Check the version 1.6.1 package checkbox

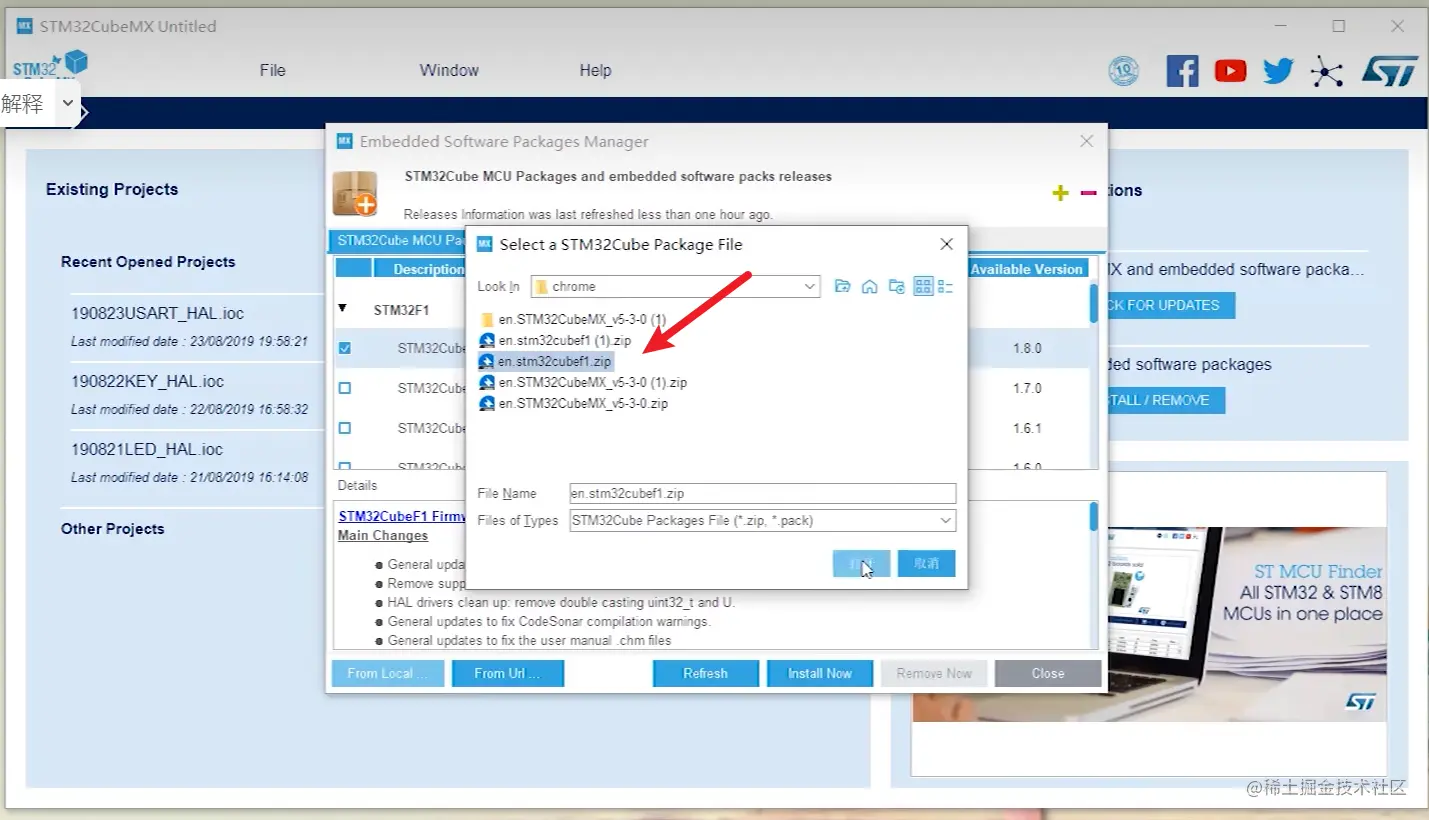coord(345,428)
